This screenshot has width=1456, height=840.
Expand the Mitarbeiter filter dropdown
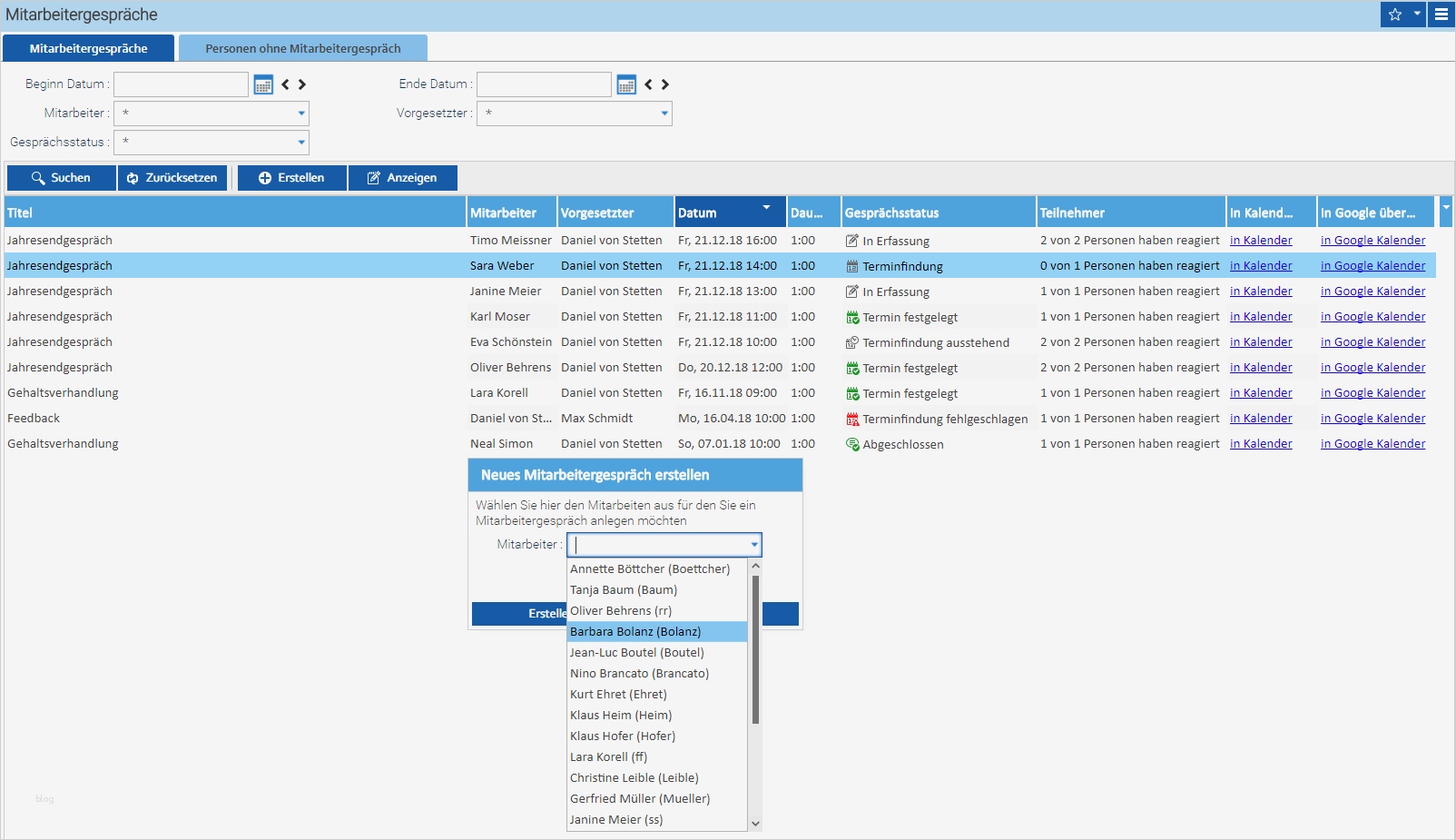301,114
